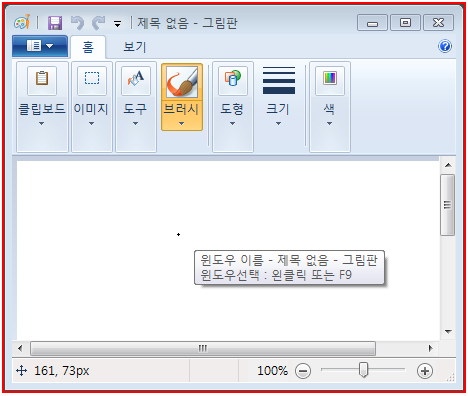The width and height of the screenshot is (468, 396).
Task: Expand the 이미지 group arrow
Action: [x=91, y=123]
